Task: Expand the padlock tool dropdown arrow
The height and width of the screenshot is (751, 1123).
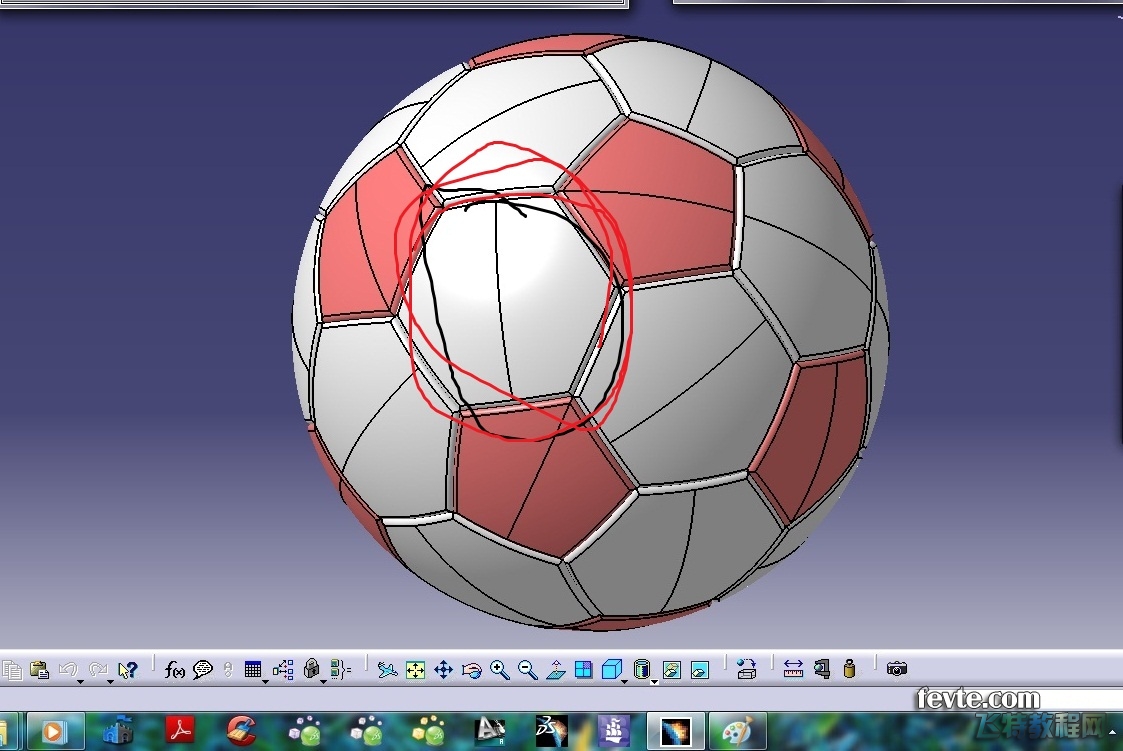Action: point(323,682)
